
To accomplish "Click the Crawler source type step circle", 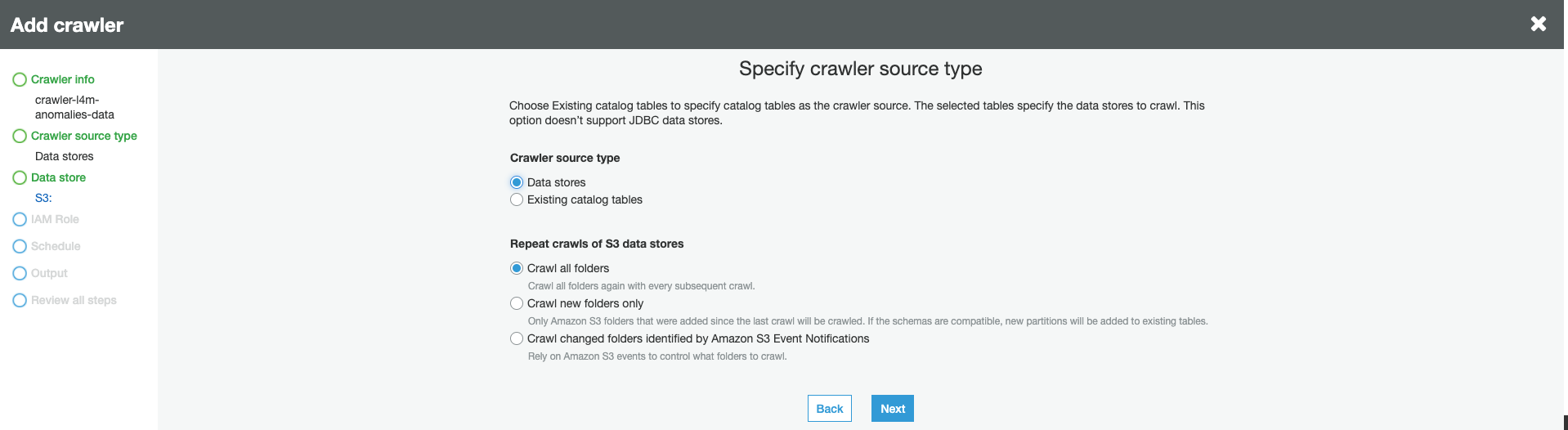I will 20,136.
